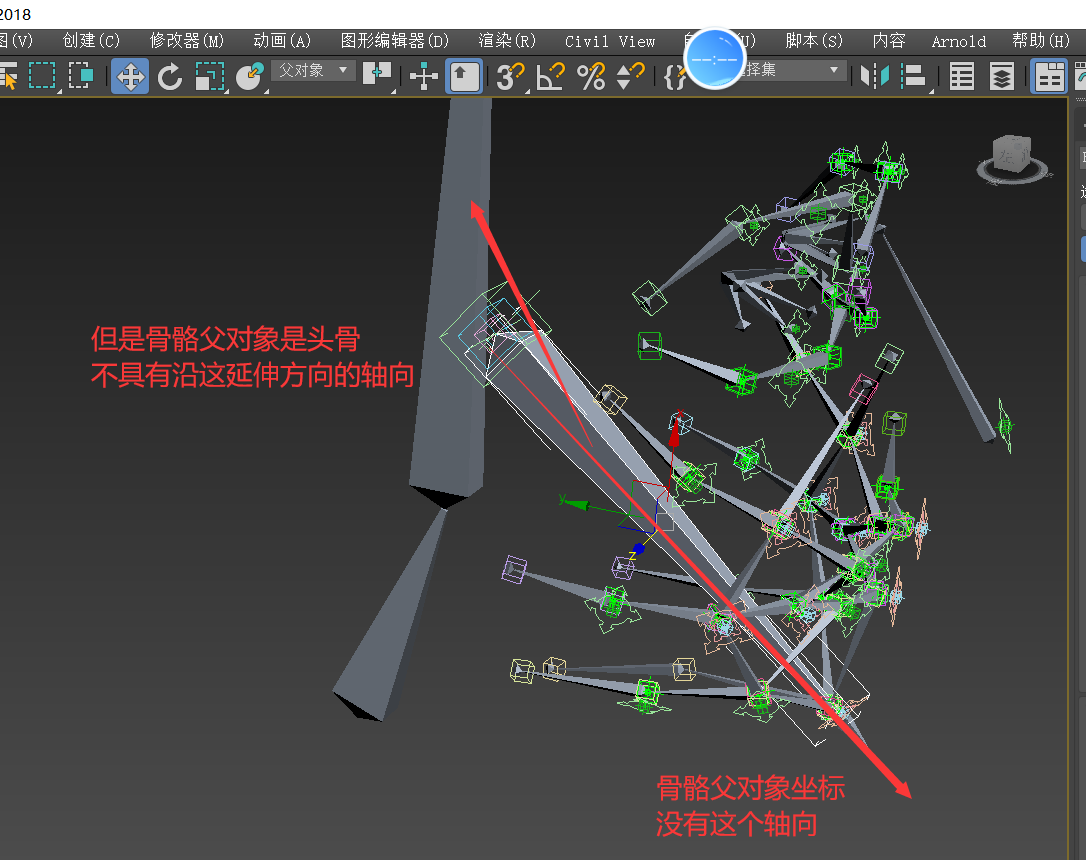This screenshot has height=860, width=1086.
Task: Toggle the Layer Explorer icon
Action: tap(1002, 76)
